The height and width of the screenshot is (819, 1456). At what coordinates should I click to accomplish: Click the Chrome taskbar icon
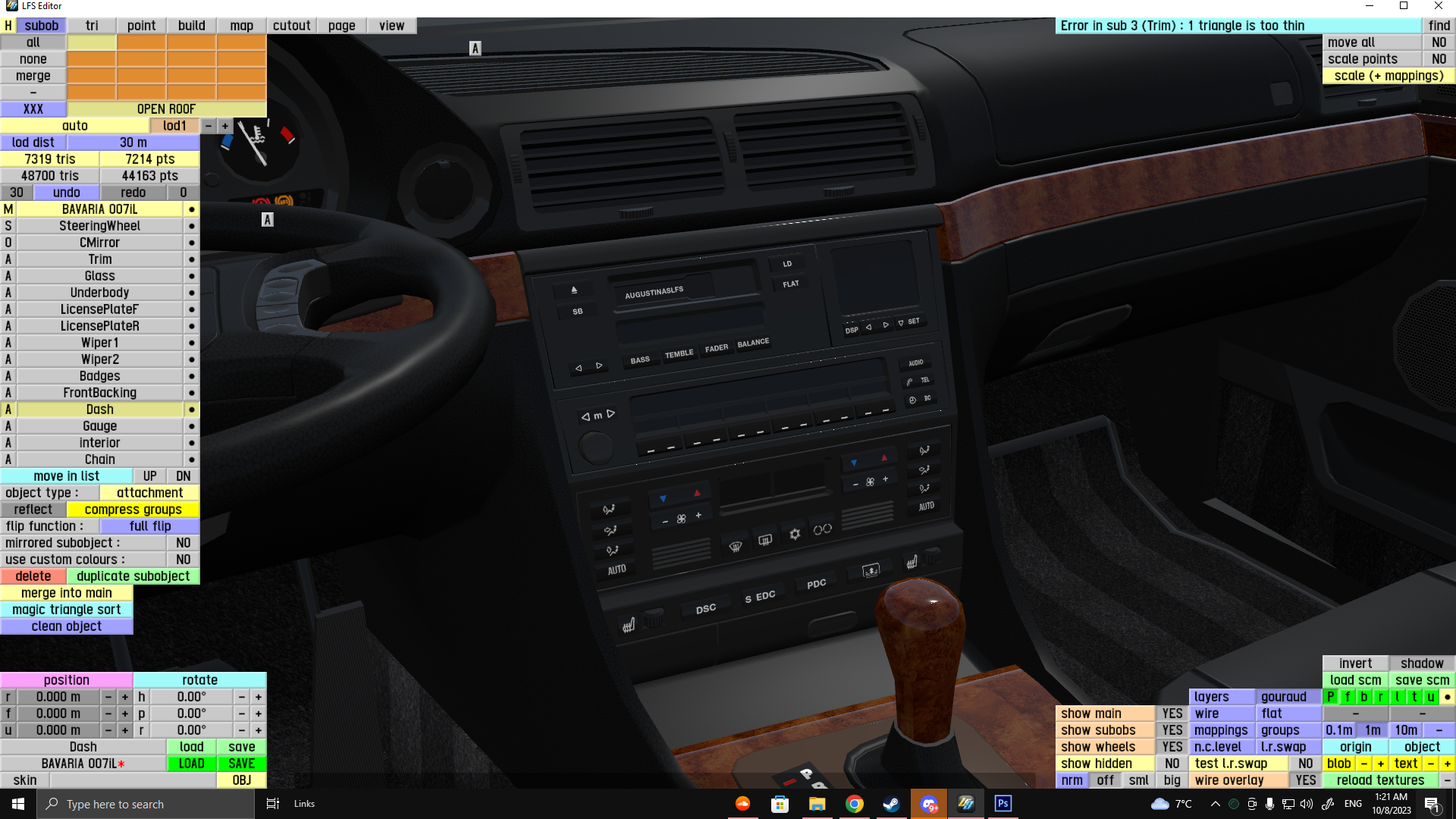point(854,804)
